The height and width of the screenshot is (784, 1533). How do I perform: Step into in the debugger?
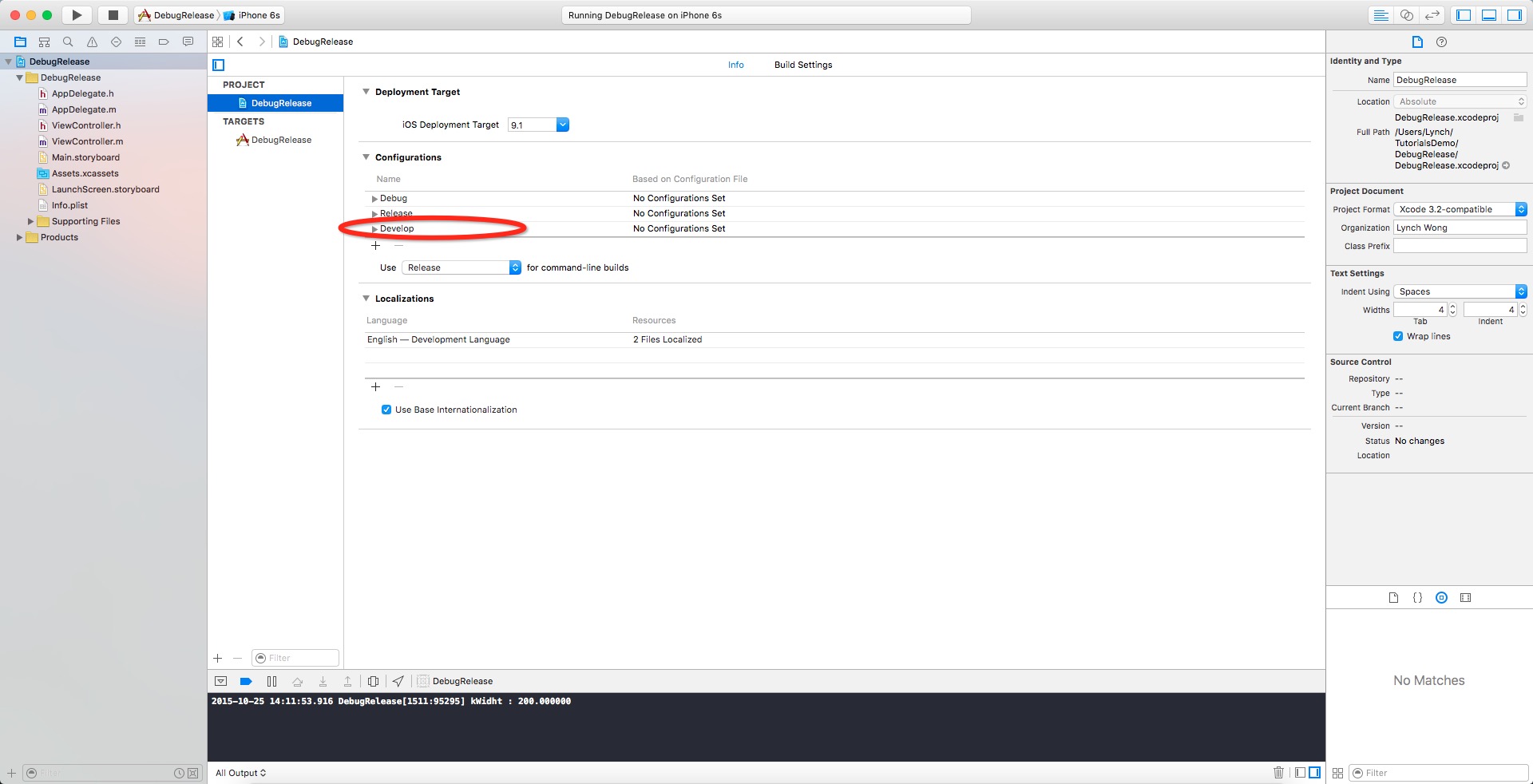[323, 681]
